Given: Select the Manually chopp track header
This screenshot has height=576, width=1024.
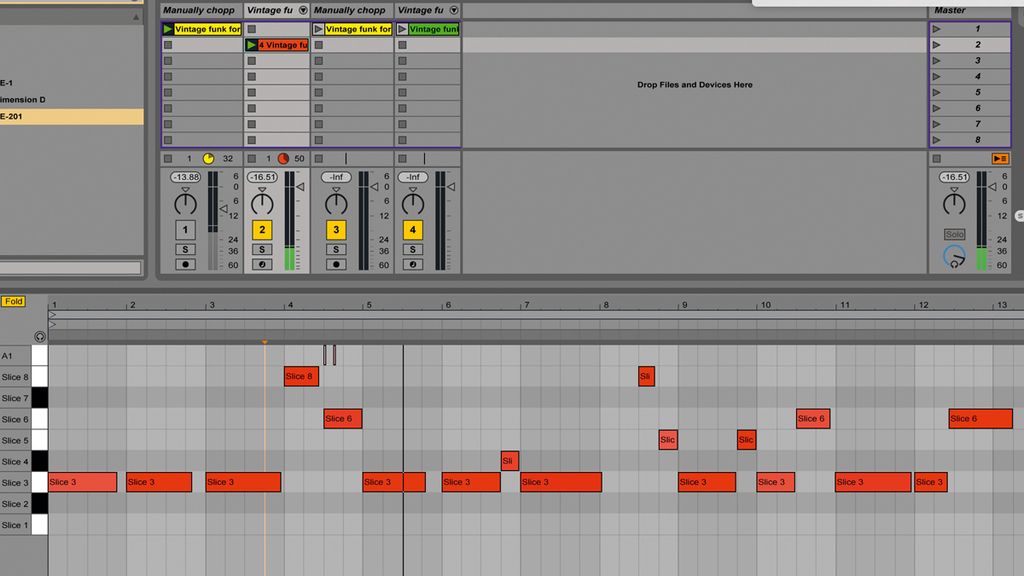Looking at the screenshot, I should 199,10.
